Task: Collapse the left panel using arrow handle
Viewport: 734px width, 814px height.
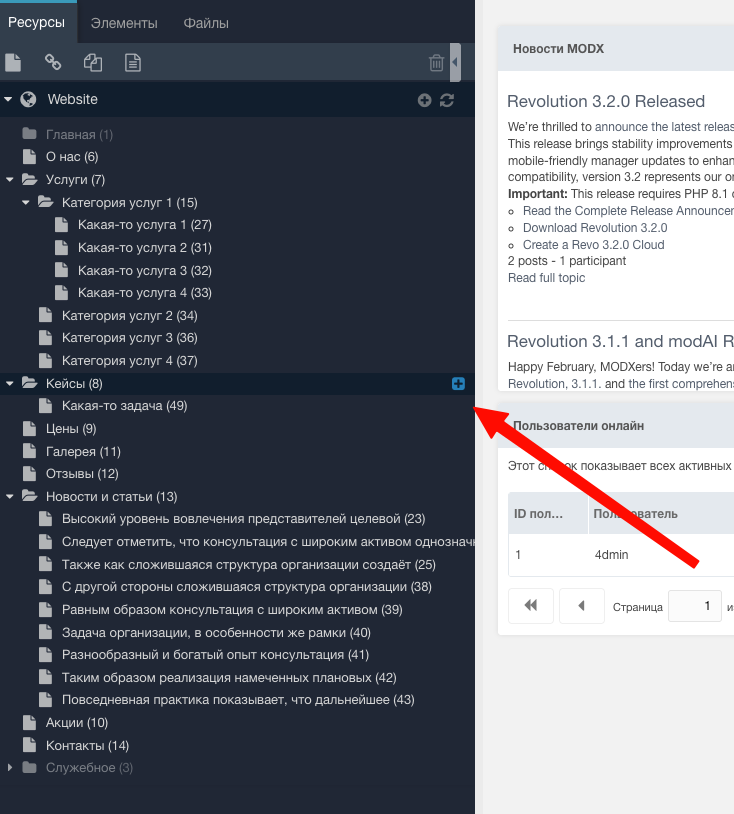Action: [455, 62]
